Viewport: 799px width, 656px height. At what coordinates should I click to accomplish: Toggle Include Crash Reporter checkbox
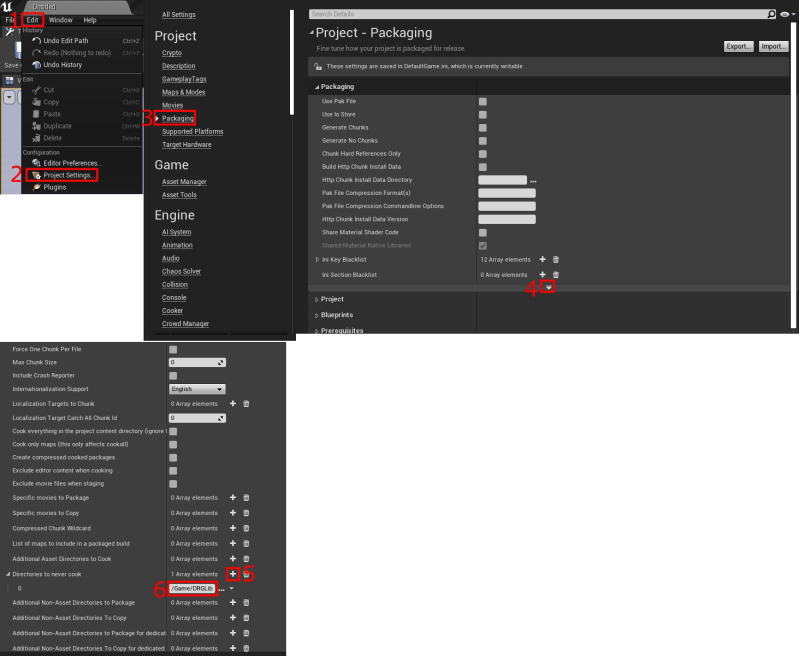pos(173,376)
